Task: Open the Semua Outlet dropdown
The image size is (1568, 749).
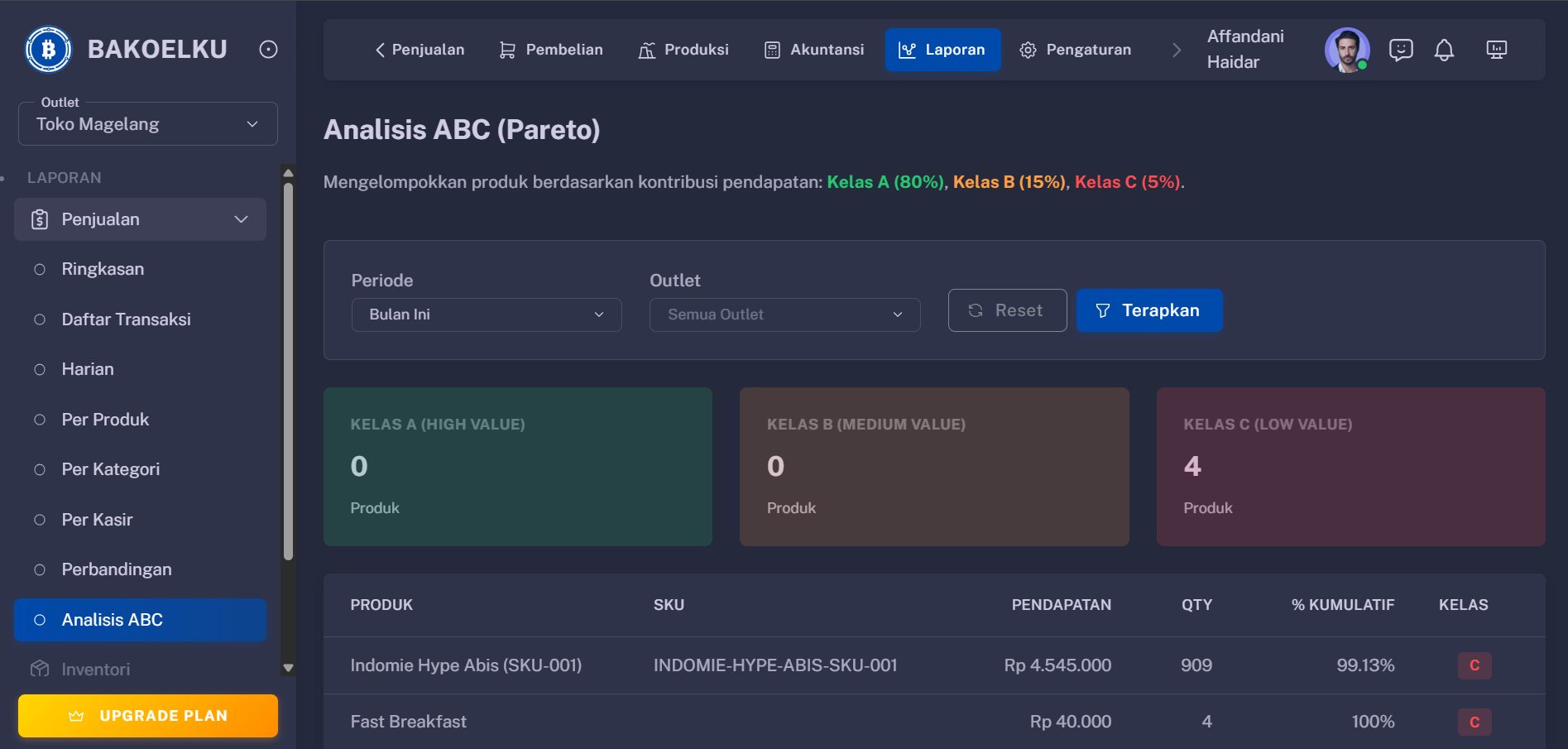Action: point(784,314)
